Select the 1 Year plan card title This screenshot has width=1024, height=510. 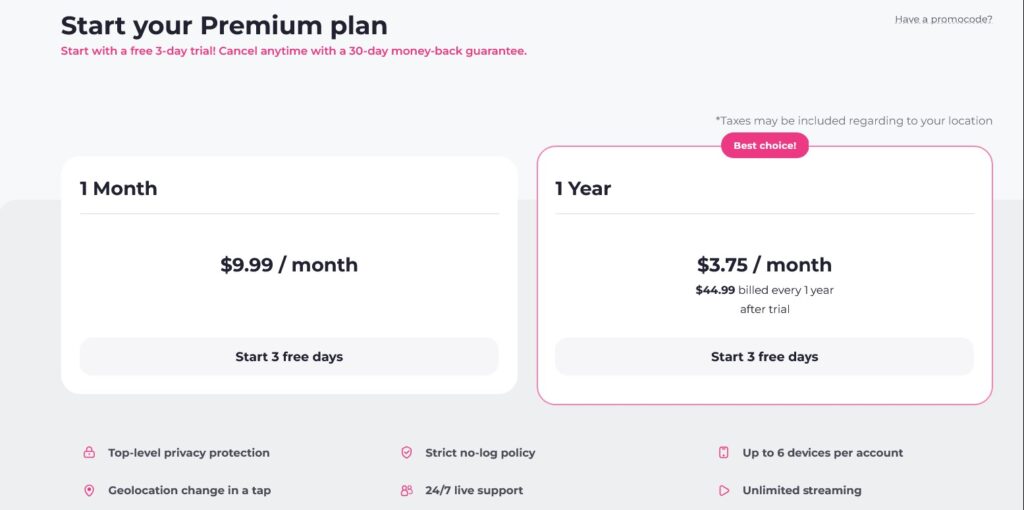pos(583,189)
